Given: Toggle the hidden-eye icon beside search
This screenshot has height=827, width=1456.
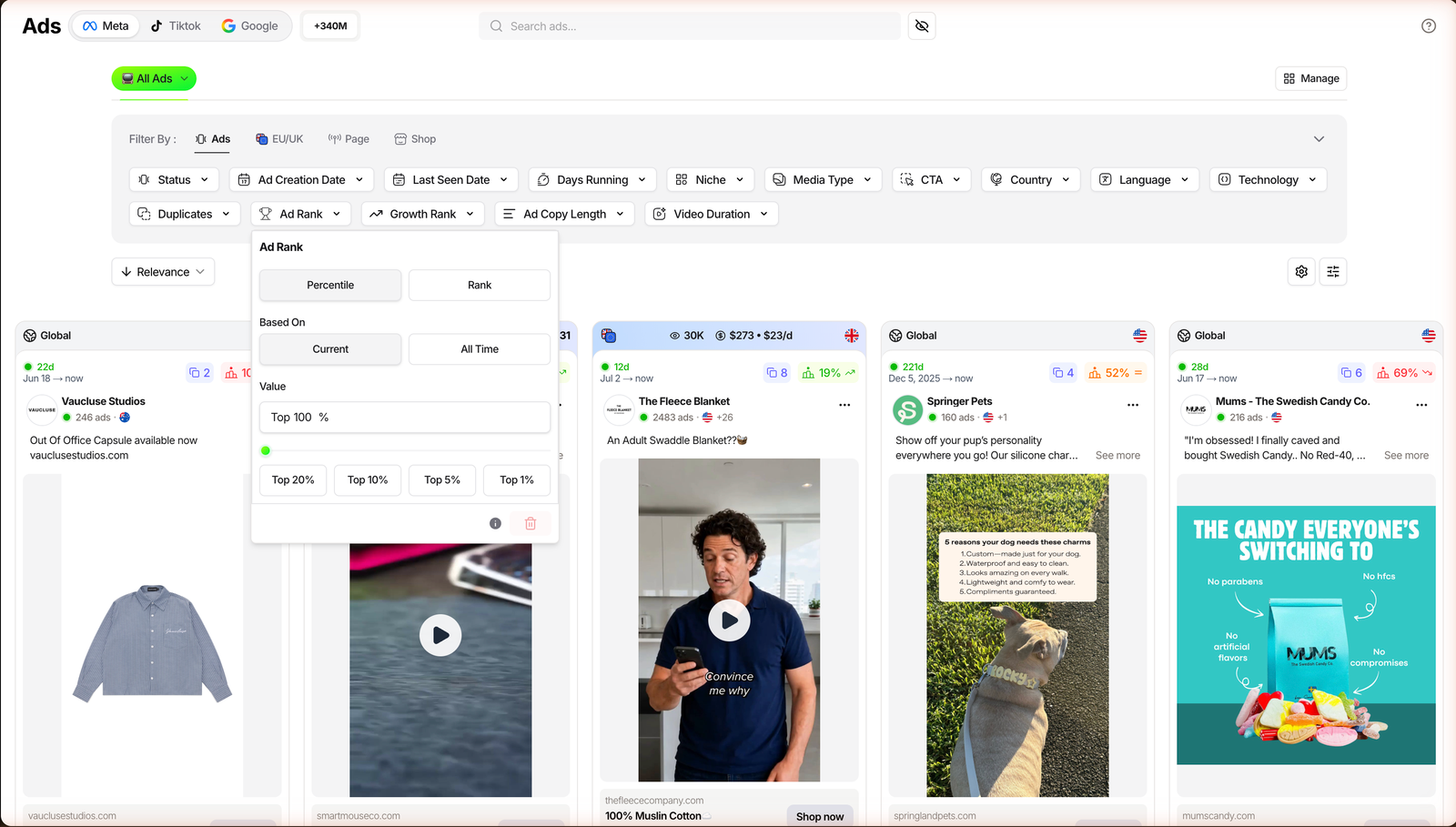Looking at the screenshot, I should click(x=922, y=25).
